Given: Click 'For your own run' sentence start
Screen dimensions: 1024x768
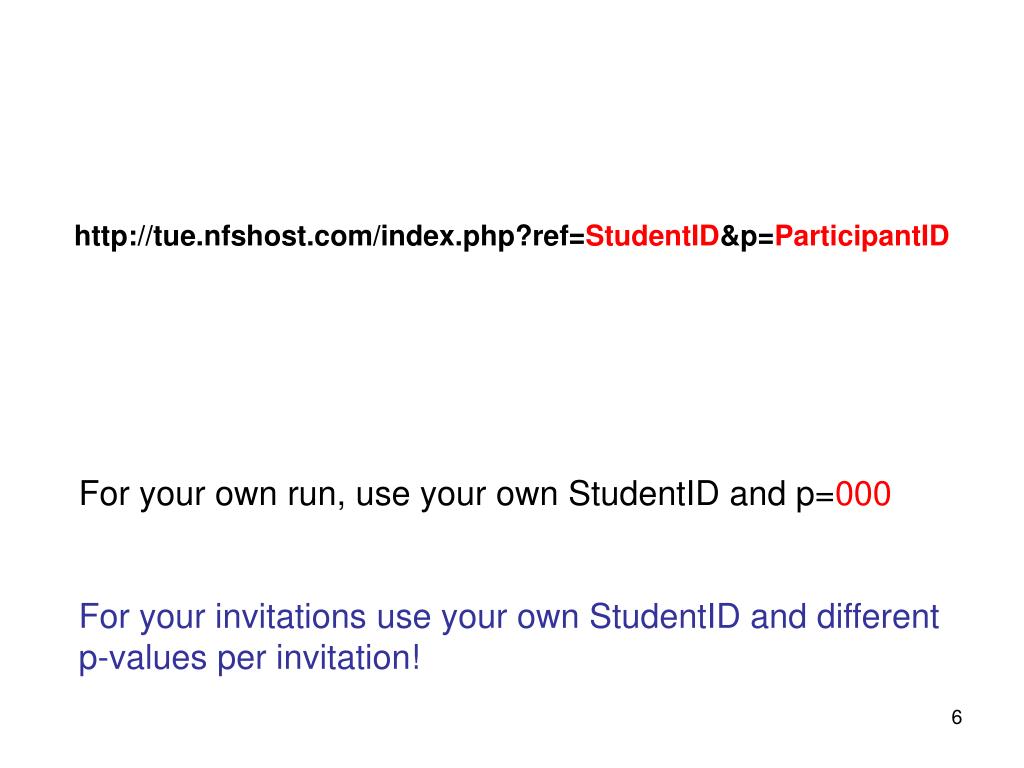Looking at the screenshot, I should [211, 494].
